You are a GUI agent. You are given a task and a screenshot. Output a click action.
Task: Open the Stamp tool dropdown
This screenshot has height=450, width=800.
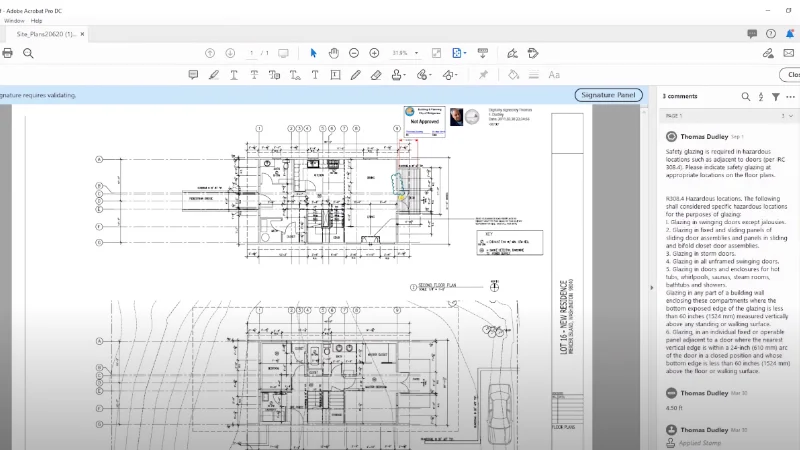click(398, 75)
